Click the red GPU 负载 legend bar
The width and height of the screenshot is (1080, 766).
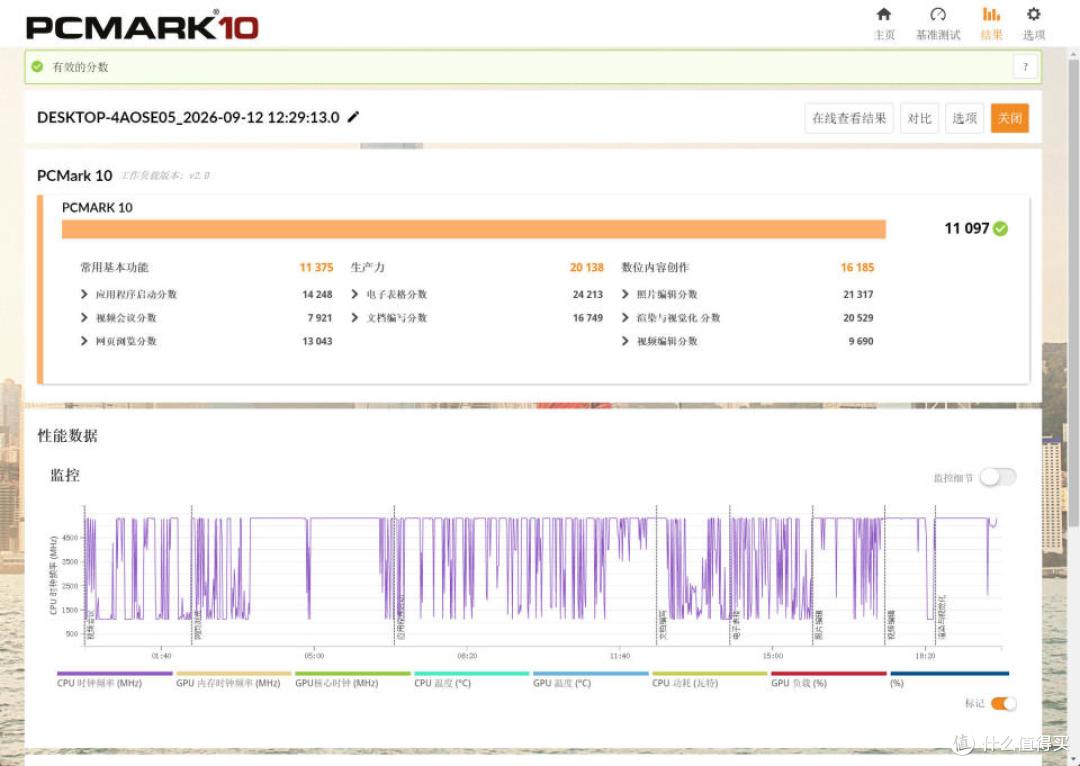tap(829, 674)
